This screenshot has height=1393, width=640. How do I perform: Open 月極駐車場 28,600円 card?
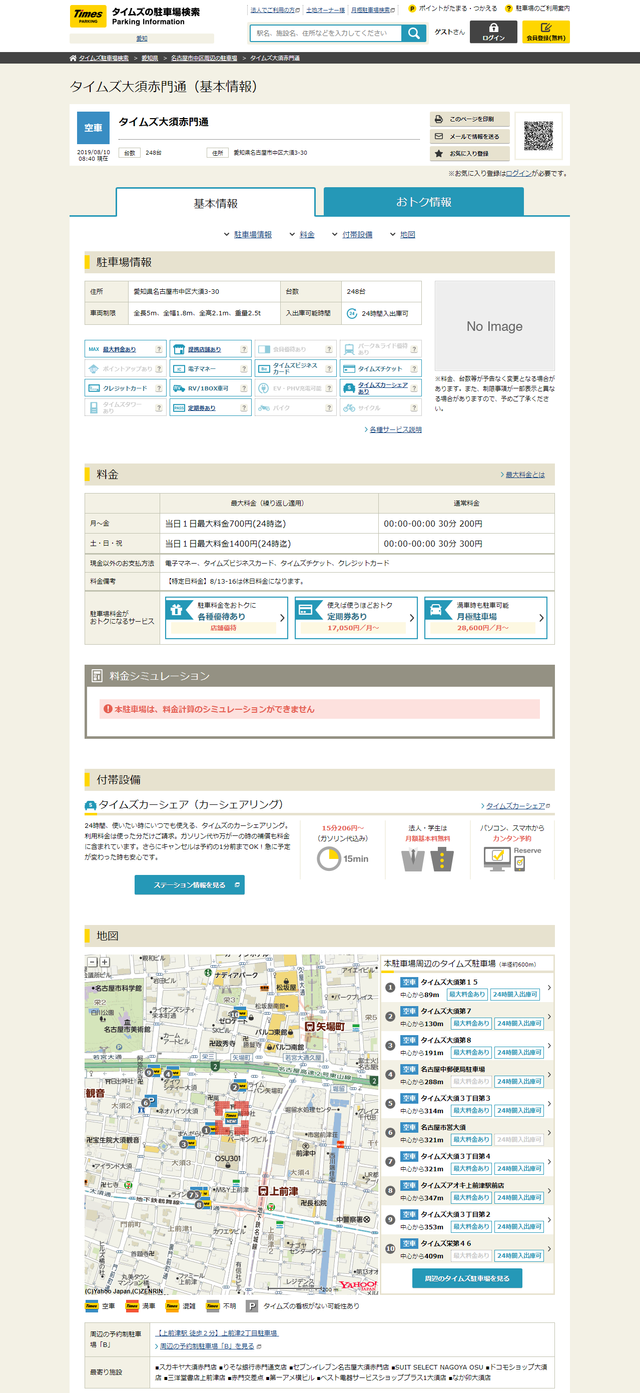[x=485, y=618]
